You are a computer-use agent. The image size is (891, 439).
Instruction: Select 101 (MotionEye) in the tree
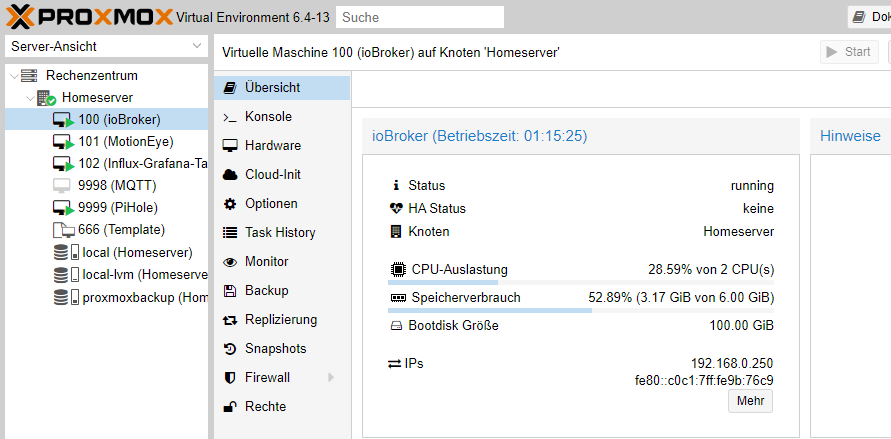click(x=125, y=141)
